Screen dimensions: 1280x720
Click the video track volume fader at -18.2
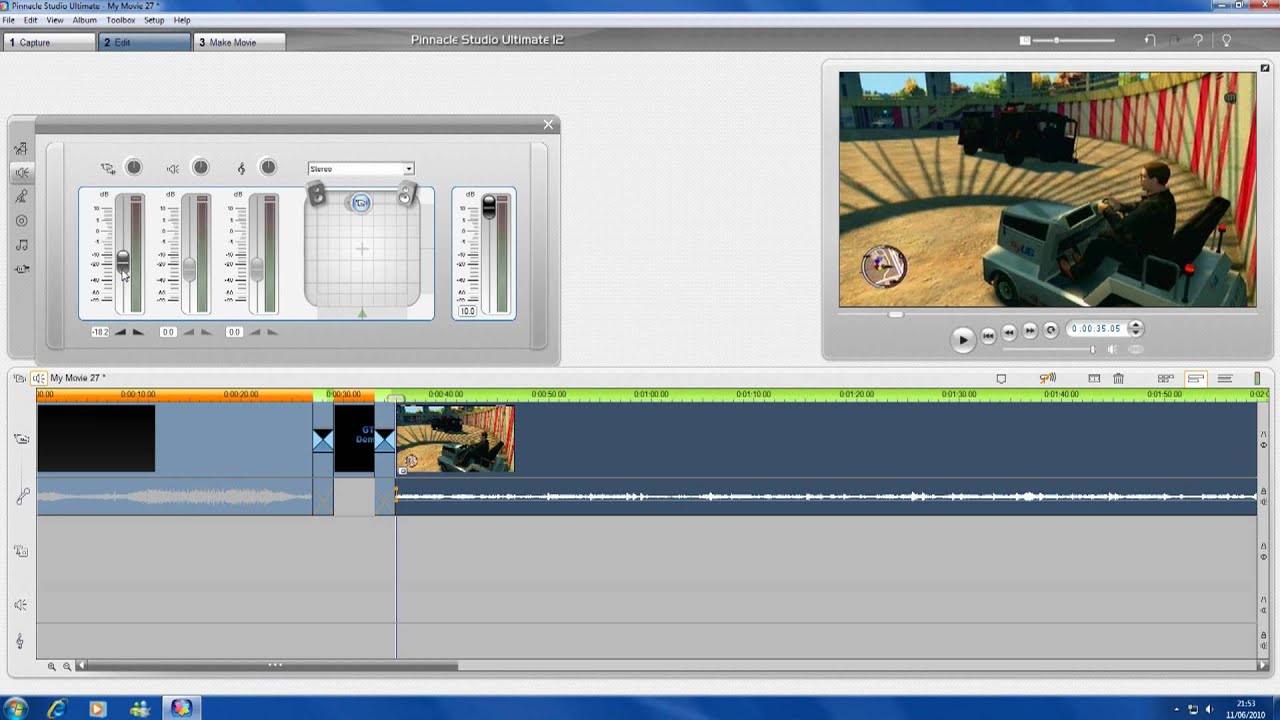[123, 260]
